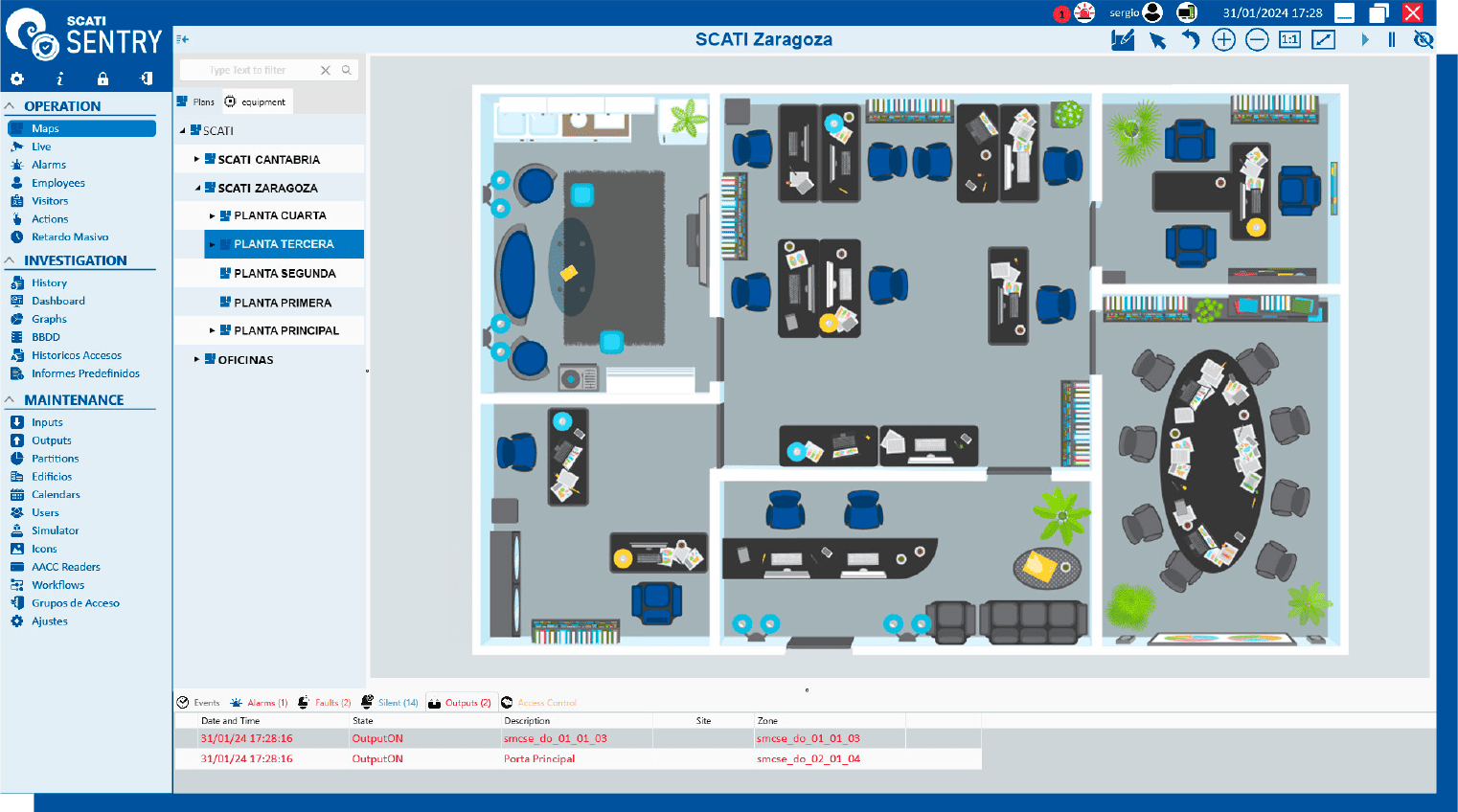Open the red alarm siren indicator
This screenshot has height=812, width=1458.
(x=1084, y=12)
